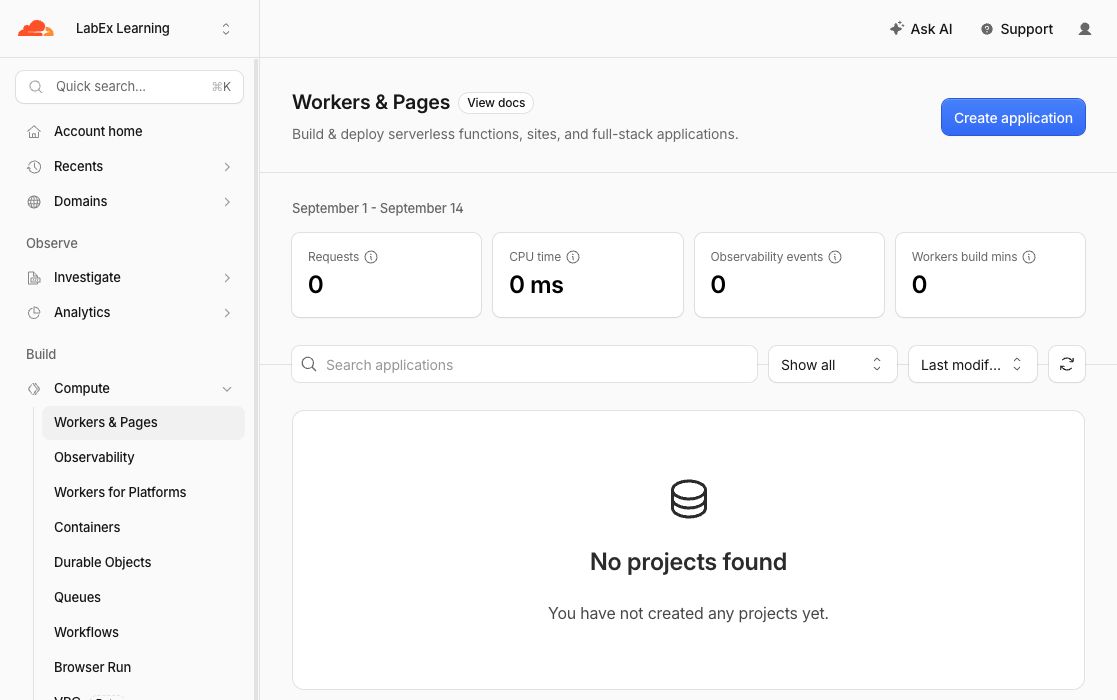Select Workers & Pages in sidebar
Viewport: 1117px width, 700px height.
[143, 422]
